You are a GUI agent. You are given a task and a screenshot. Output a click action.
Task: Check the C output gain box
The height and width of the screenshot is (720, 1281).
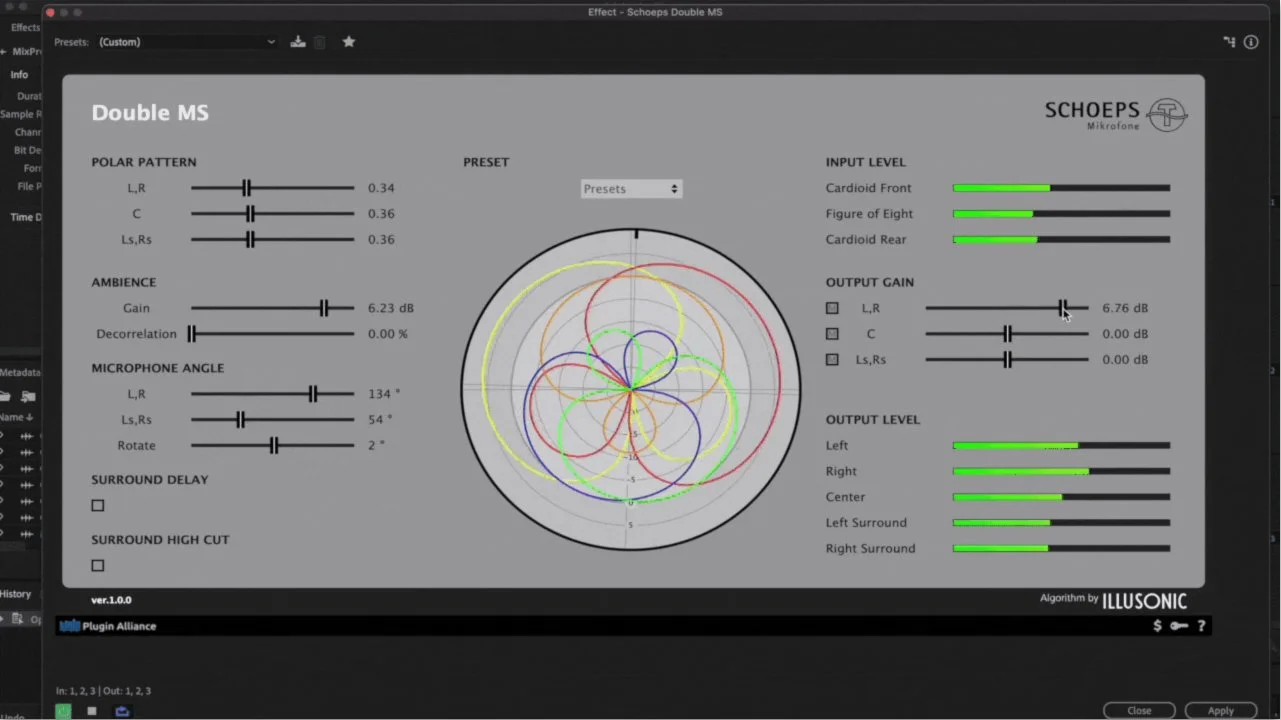pos(832,334)
